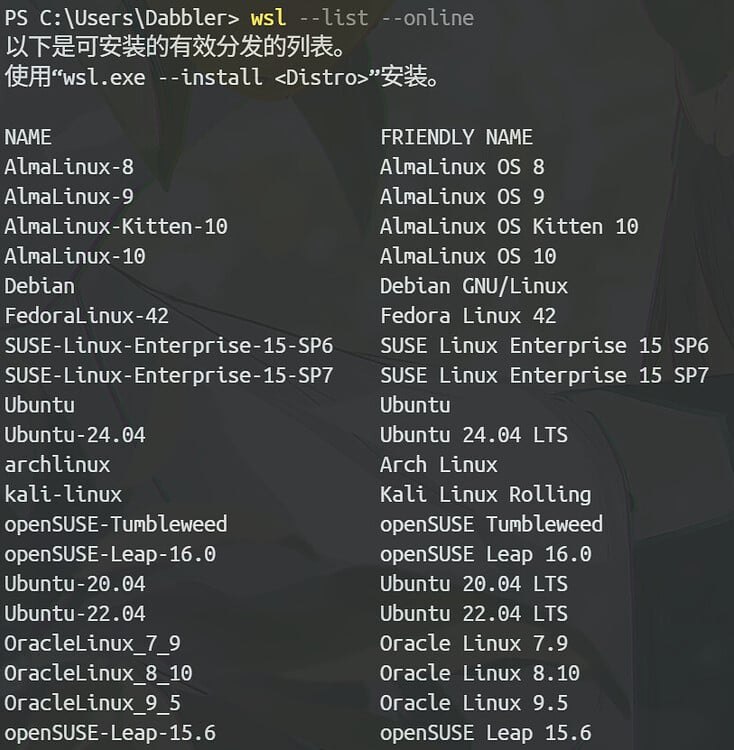Screen dimensions: 734x750
Task: Click the FedoraLinux-42 distro name
Action: [x=87, y=316]
